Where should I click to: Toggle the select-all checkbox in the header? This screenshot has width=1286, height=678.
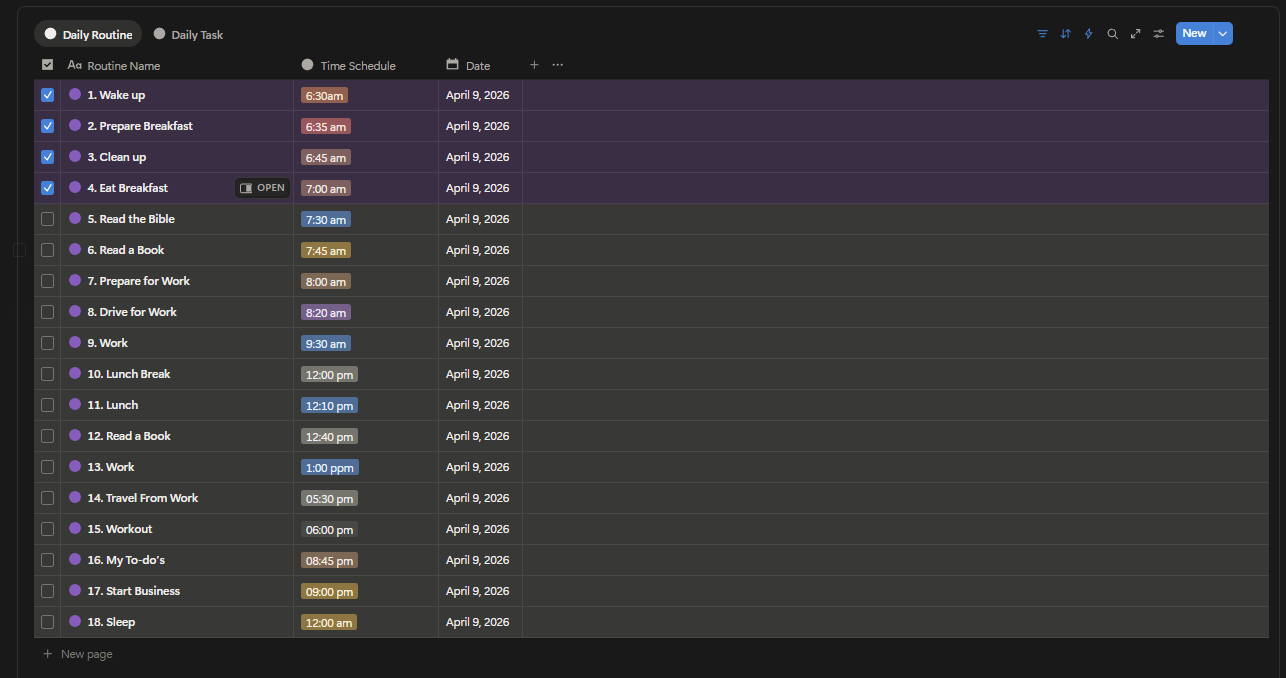[x=47, y=64]
